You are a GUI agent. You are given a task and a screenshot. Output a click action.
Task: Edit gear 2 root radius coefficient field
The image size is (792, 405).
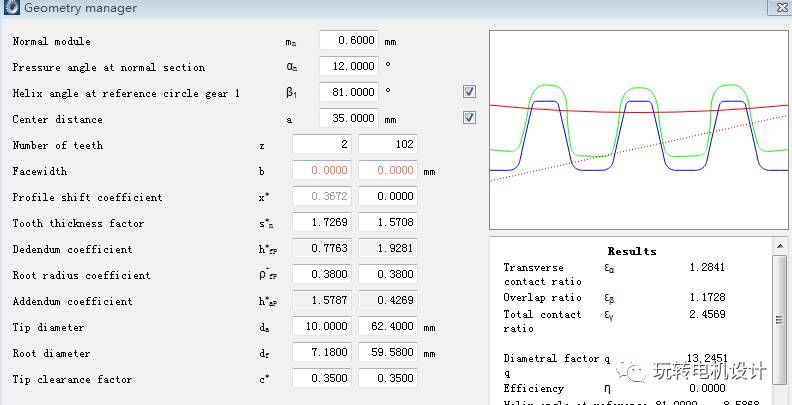388,274
